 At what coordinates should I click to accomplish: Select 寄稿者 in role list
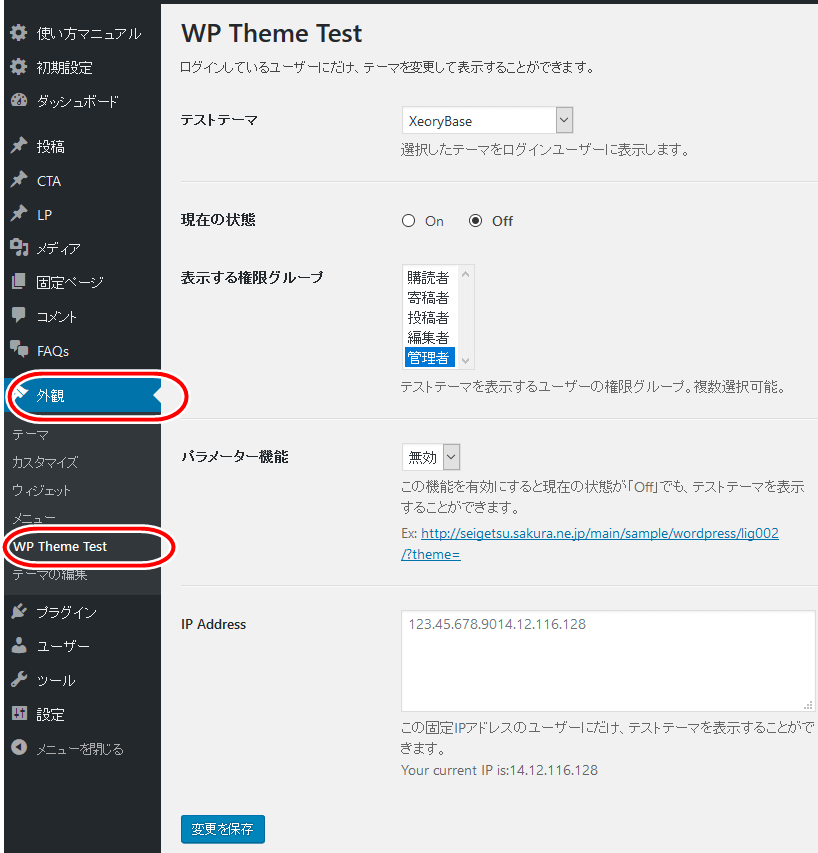429,298
